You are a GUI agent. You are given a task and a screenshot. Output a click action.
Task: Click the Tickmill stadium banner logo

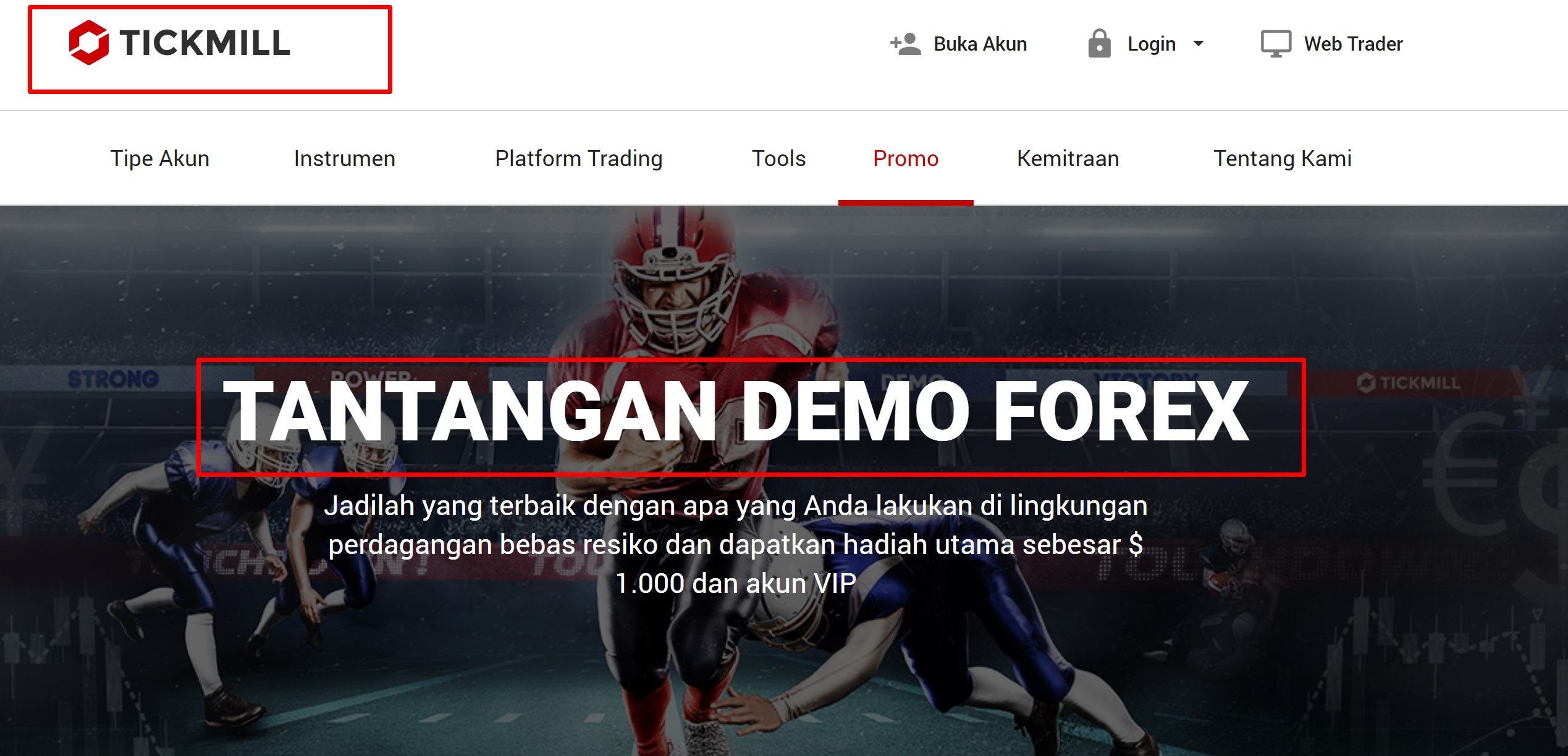(1409, 383)
